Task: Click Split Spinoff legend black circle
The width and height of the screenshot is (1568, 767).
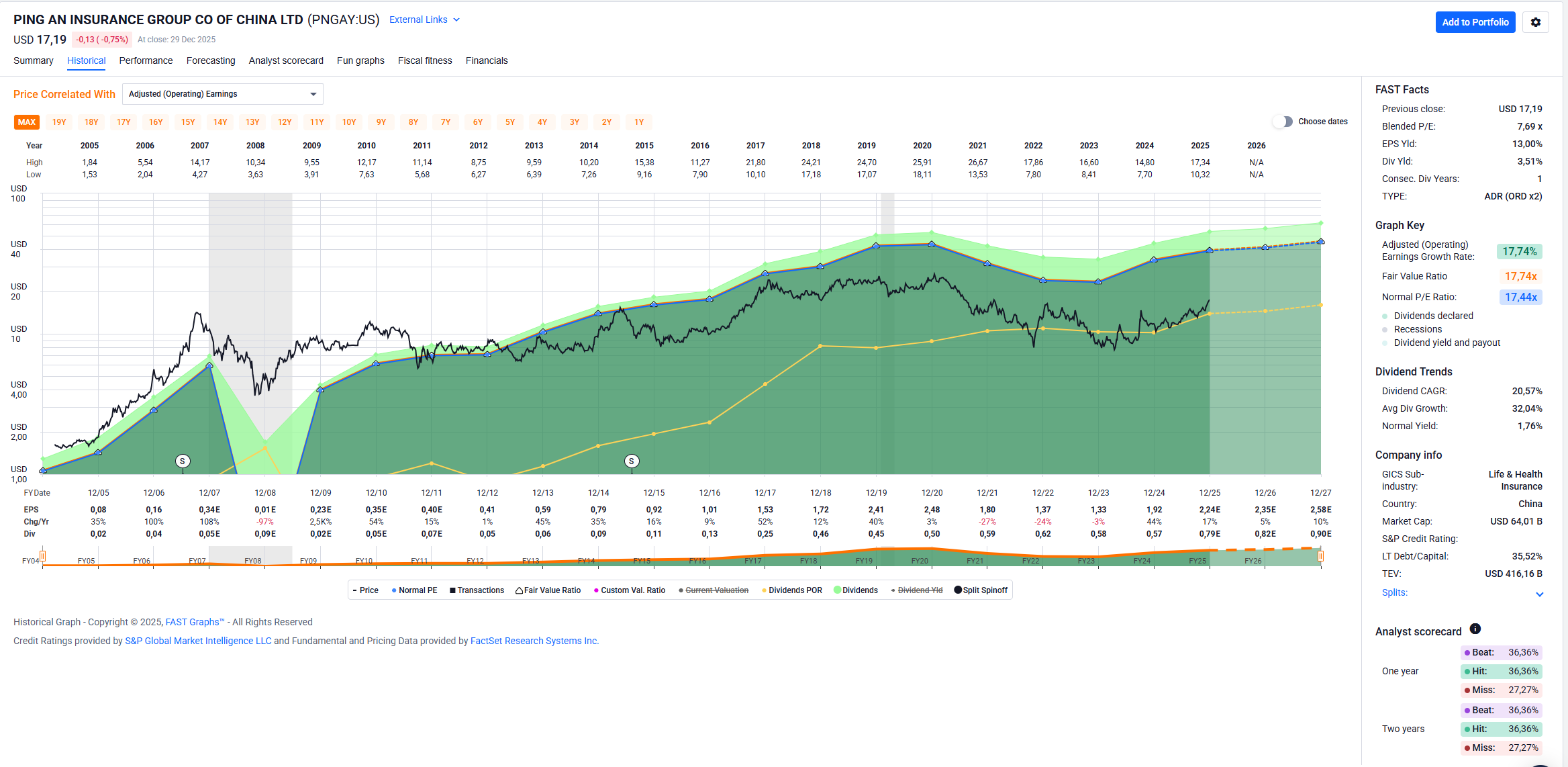Action: (x=958, y=590)
